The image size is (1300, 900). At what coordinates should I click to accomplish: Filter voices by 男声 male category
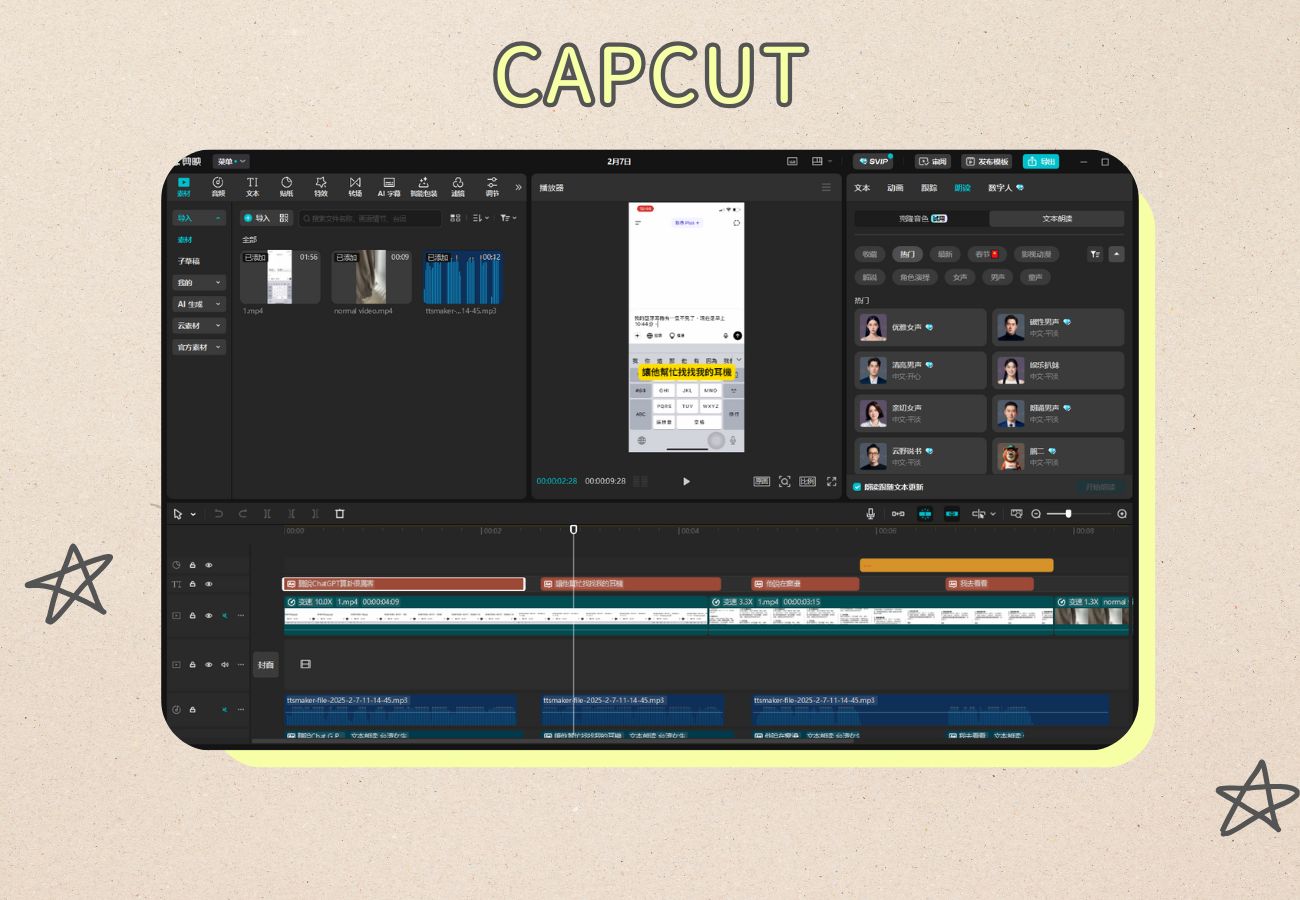tap(997, 277)
